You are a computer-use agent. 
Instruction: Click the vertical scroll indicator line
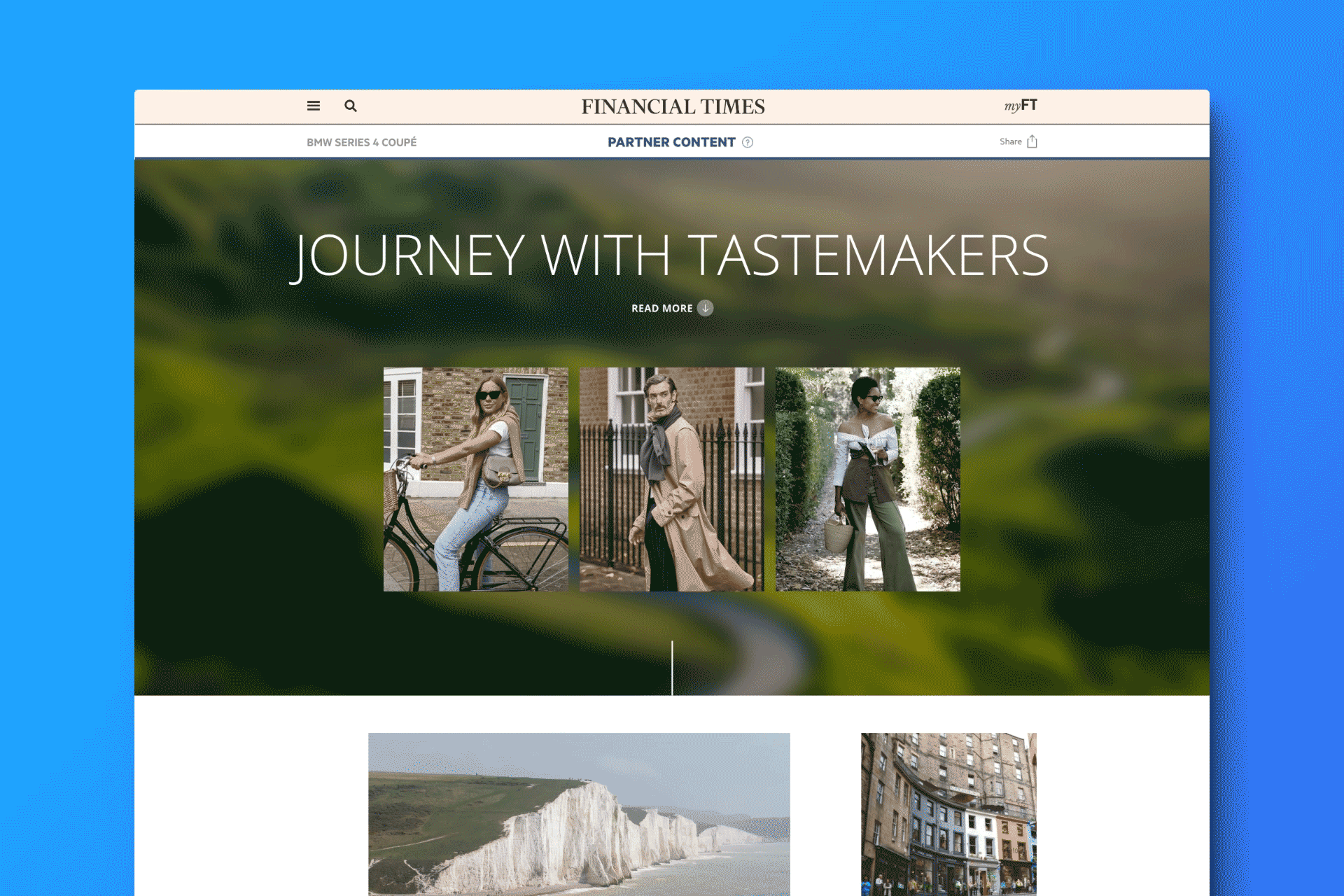[672, 665]
